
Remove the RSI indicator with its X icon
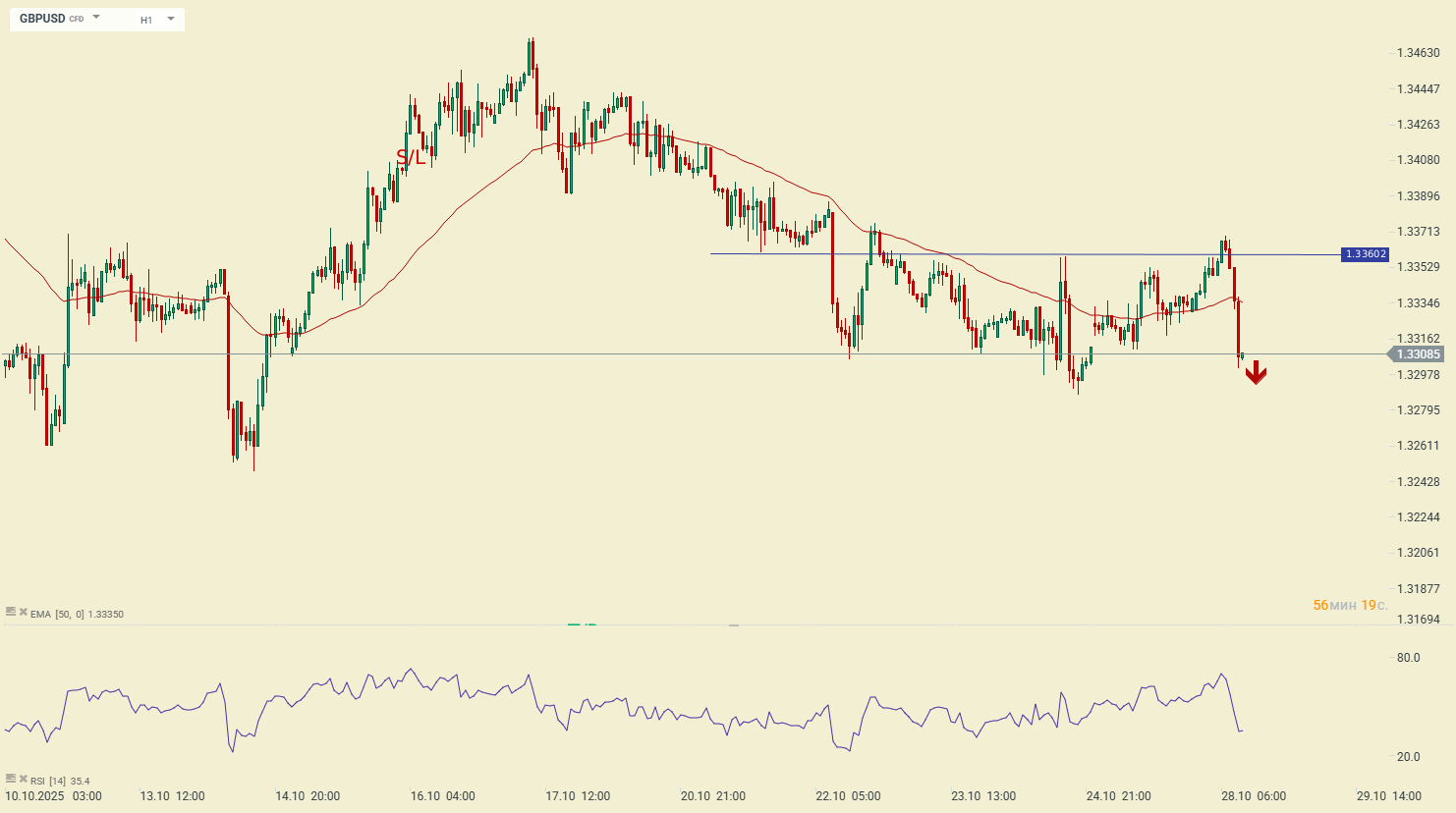[23, 779]
